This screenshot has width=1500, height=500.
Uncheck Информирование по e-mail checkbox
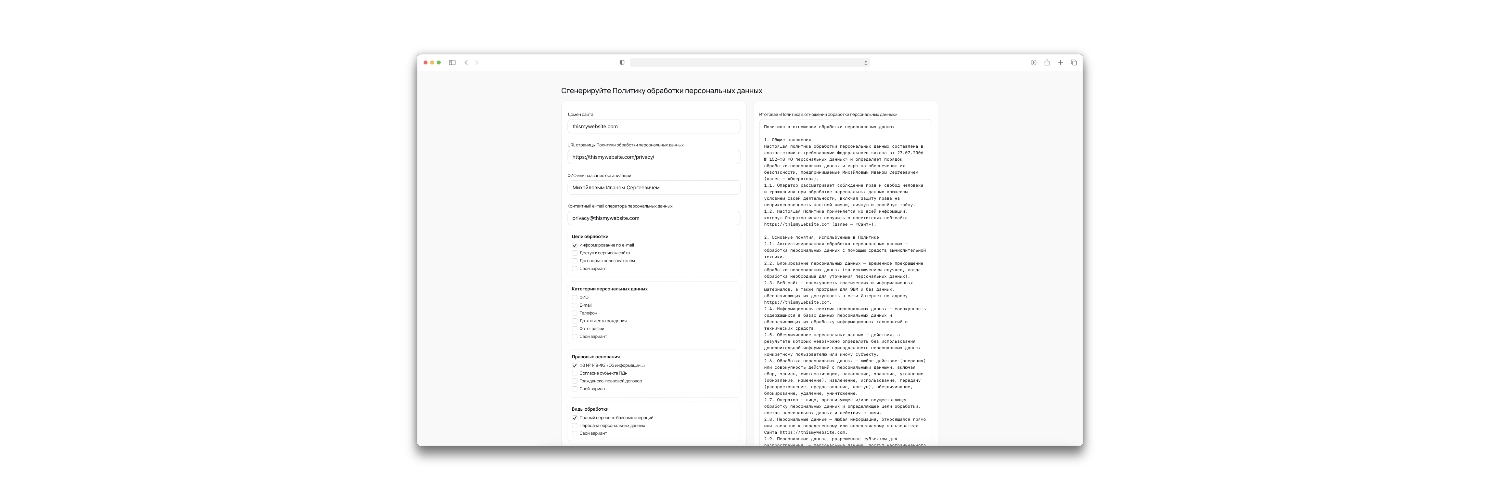click(x=575, y=245)
